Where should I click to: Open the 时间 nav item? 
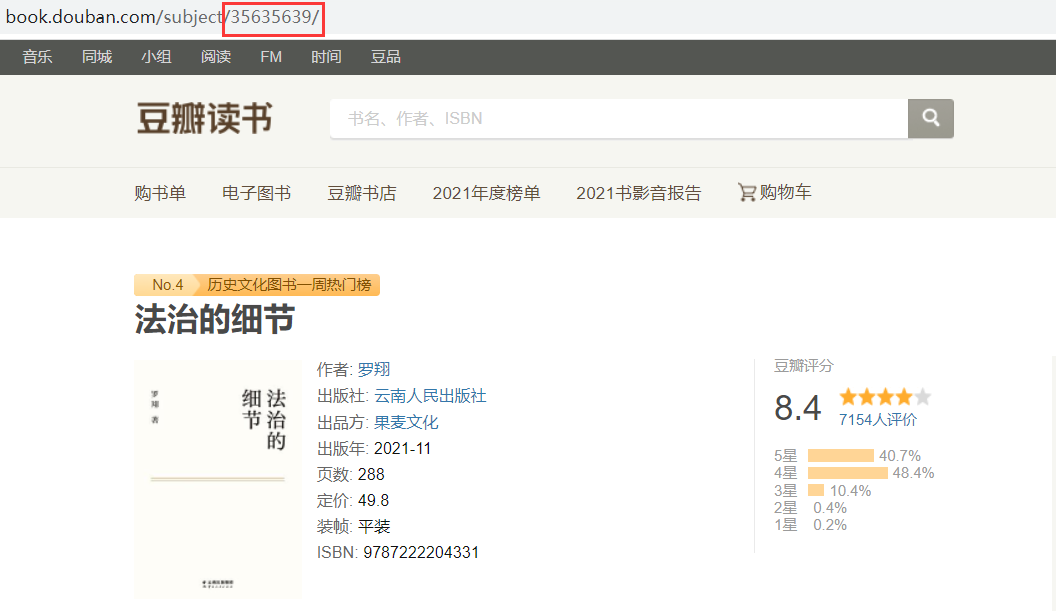click(326, 57)
